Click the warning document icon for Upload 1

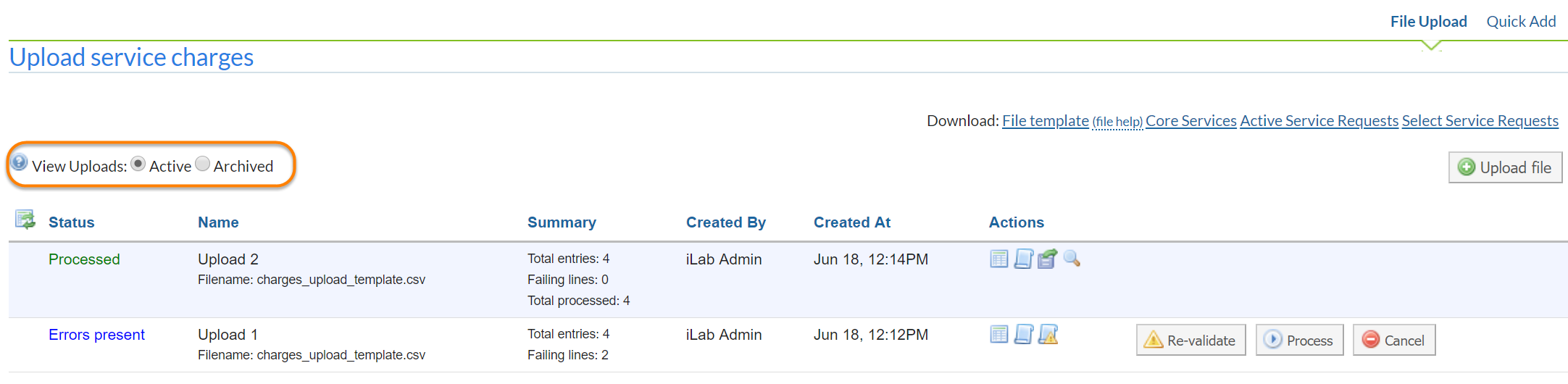pyautogui.click(x=1048, y=334)
